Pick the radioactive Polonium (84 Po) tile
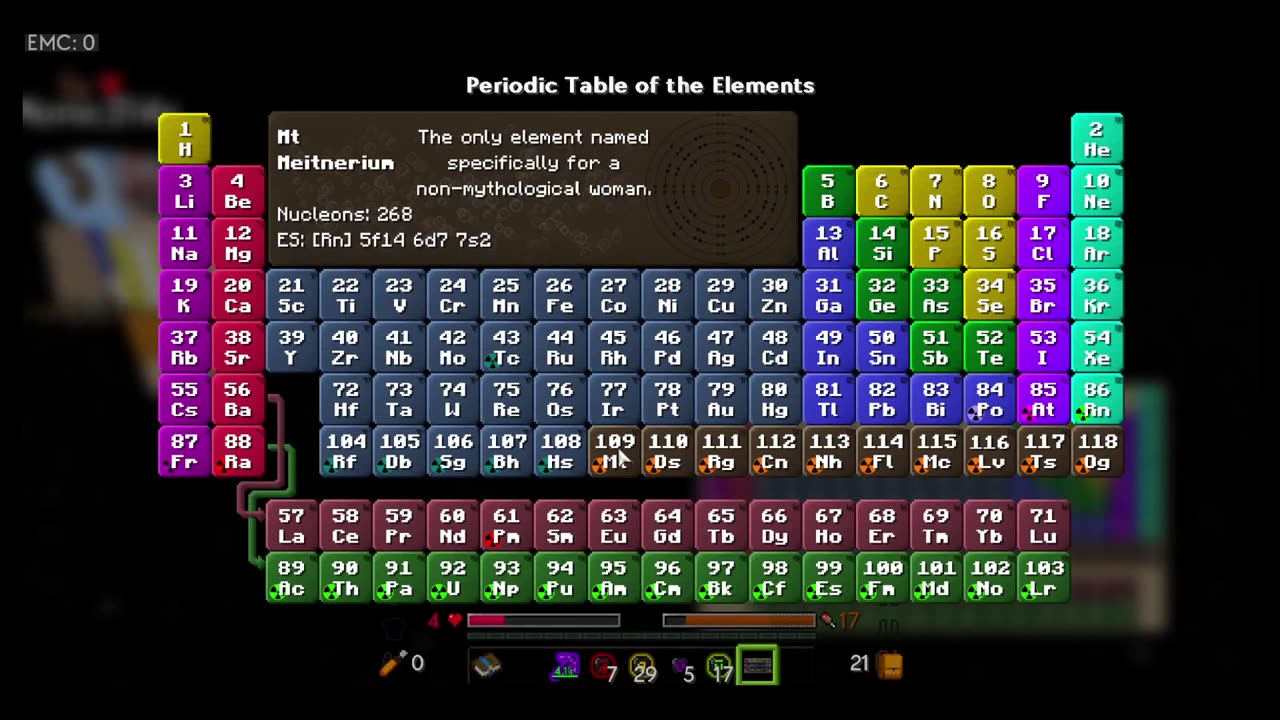Screen dimensions: 1280x720 [989, 399]
